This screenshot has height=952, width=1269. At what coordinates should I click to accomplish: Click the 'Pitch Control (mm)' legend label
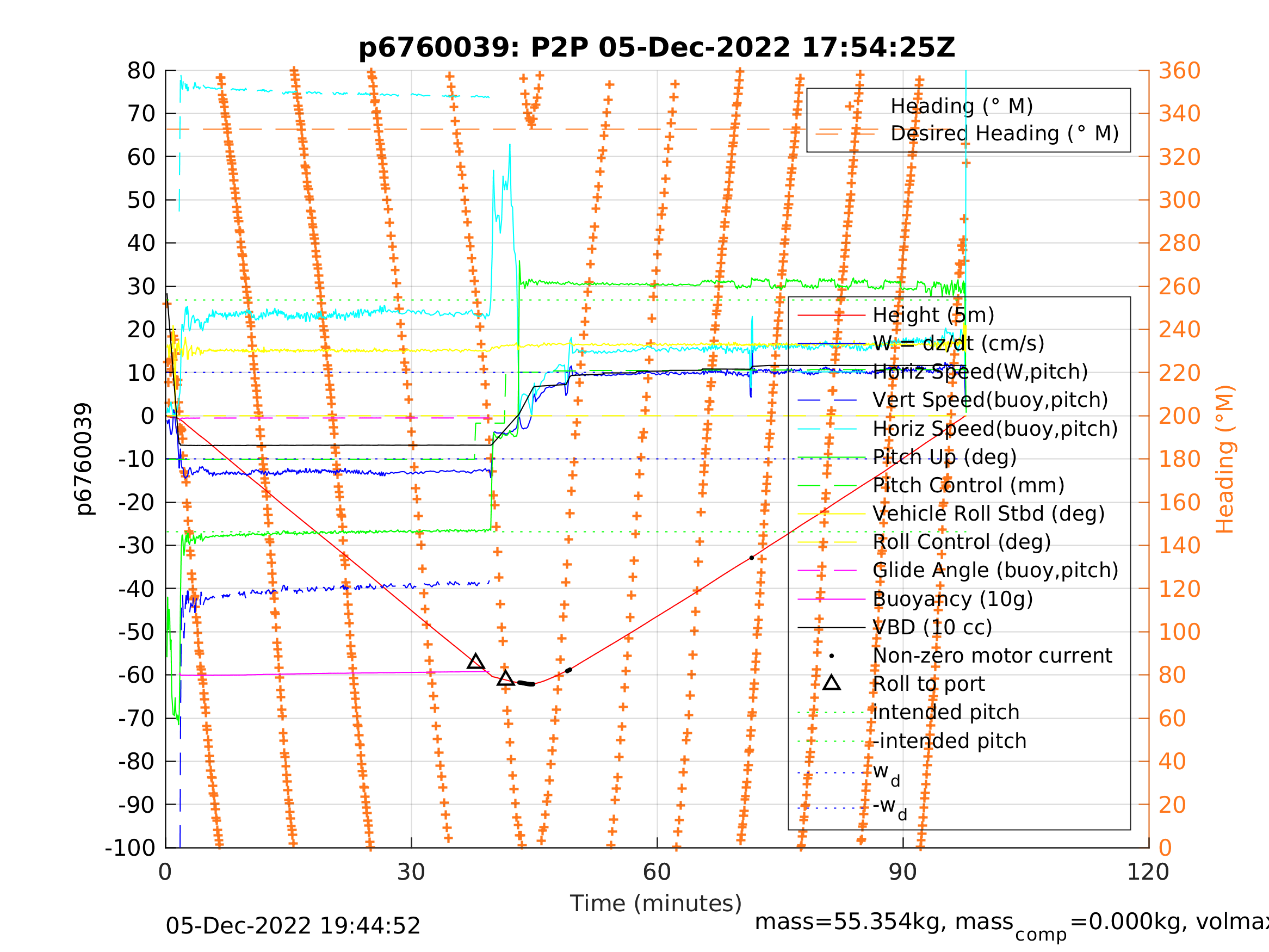[968, 485]
